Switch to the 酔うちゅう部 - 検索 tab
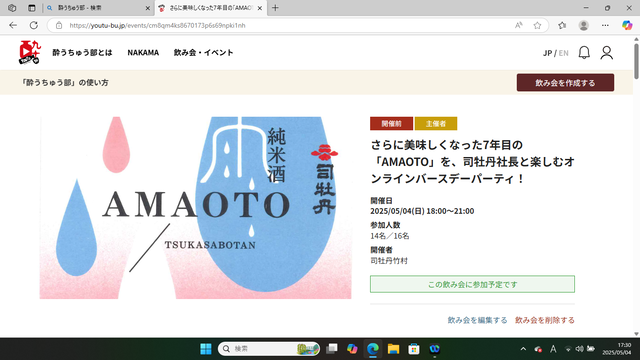Image resolution: width=640 pixels, height=360 pixels. pos(98,8)
